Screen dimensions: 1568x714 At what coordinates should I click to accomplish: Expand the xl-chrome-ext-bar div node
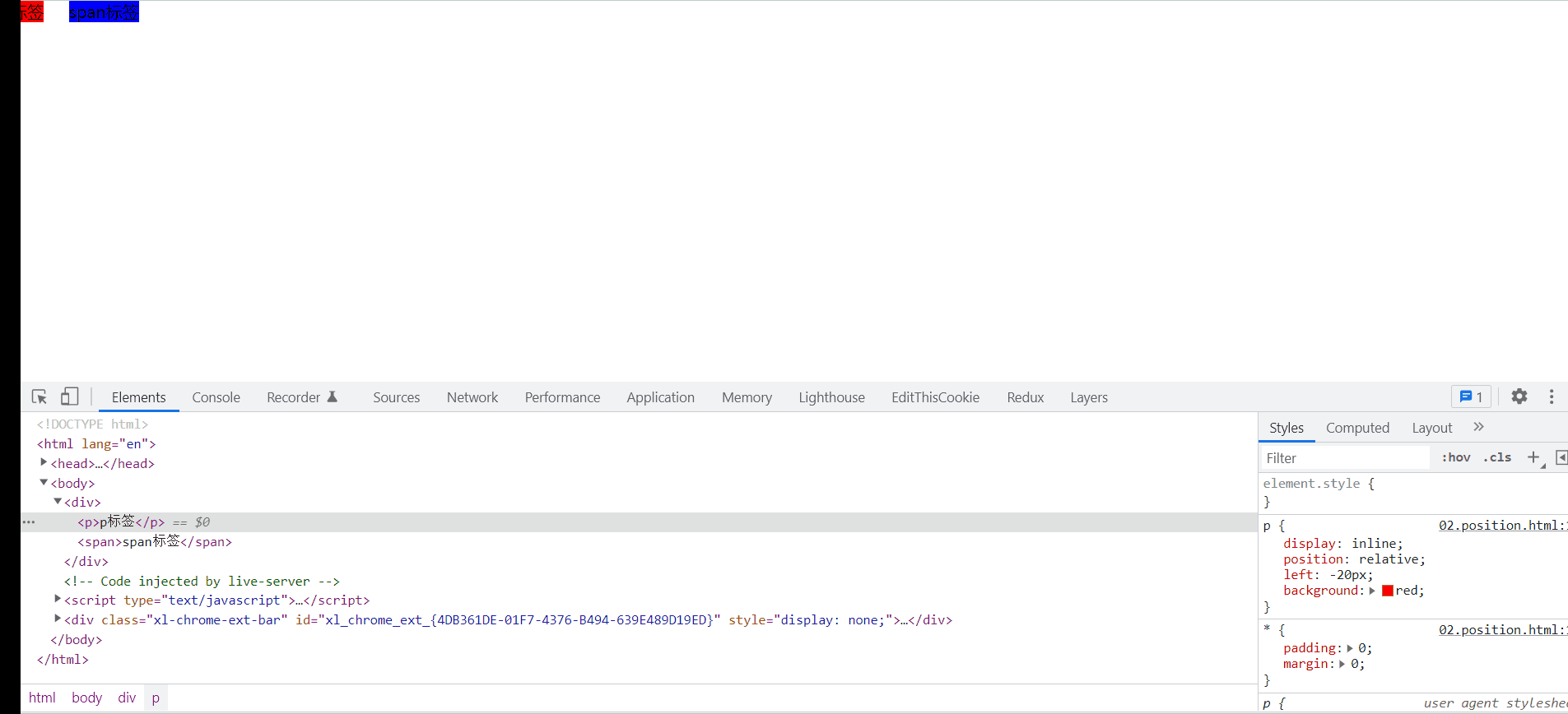tap(58, 619)
